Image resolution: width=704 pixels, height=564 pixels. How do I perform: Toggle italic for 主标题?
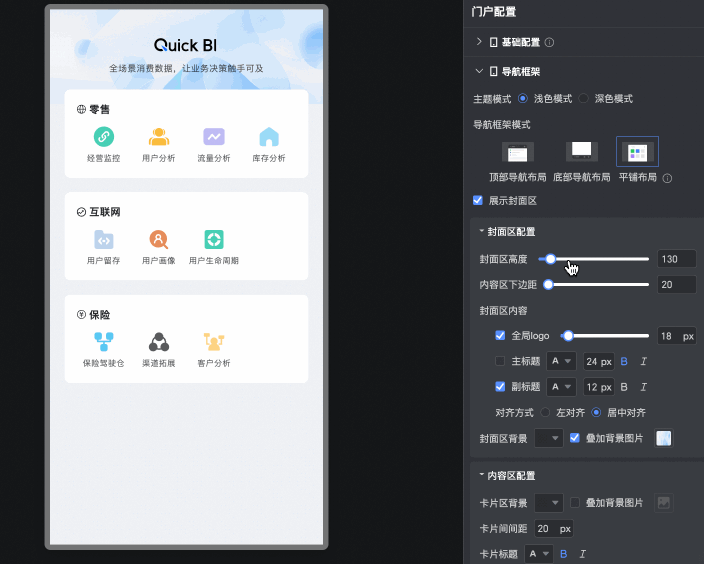click(x=643, y=361)
